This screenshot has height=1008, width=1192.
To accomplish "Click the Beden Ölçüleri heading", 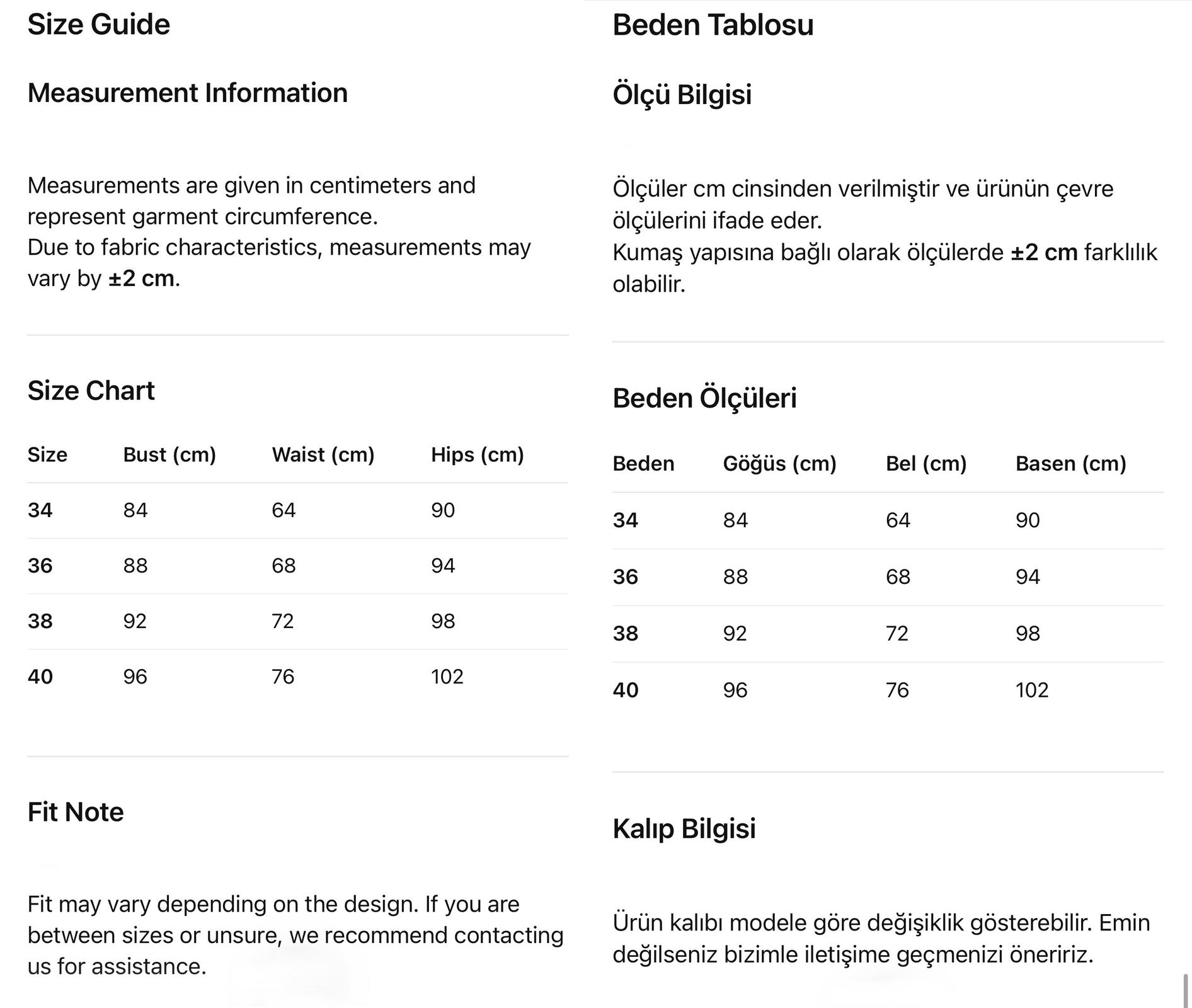I will 704,398.
